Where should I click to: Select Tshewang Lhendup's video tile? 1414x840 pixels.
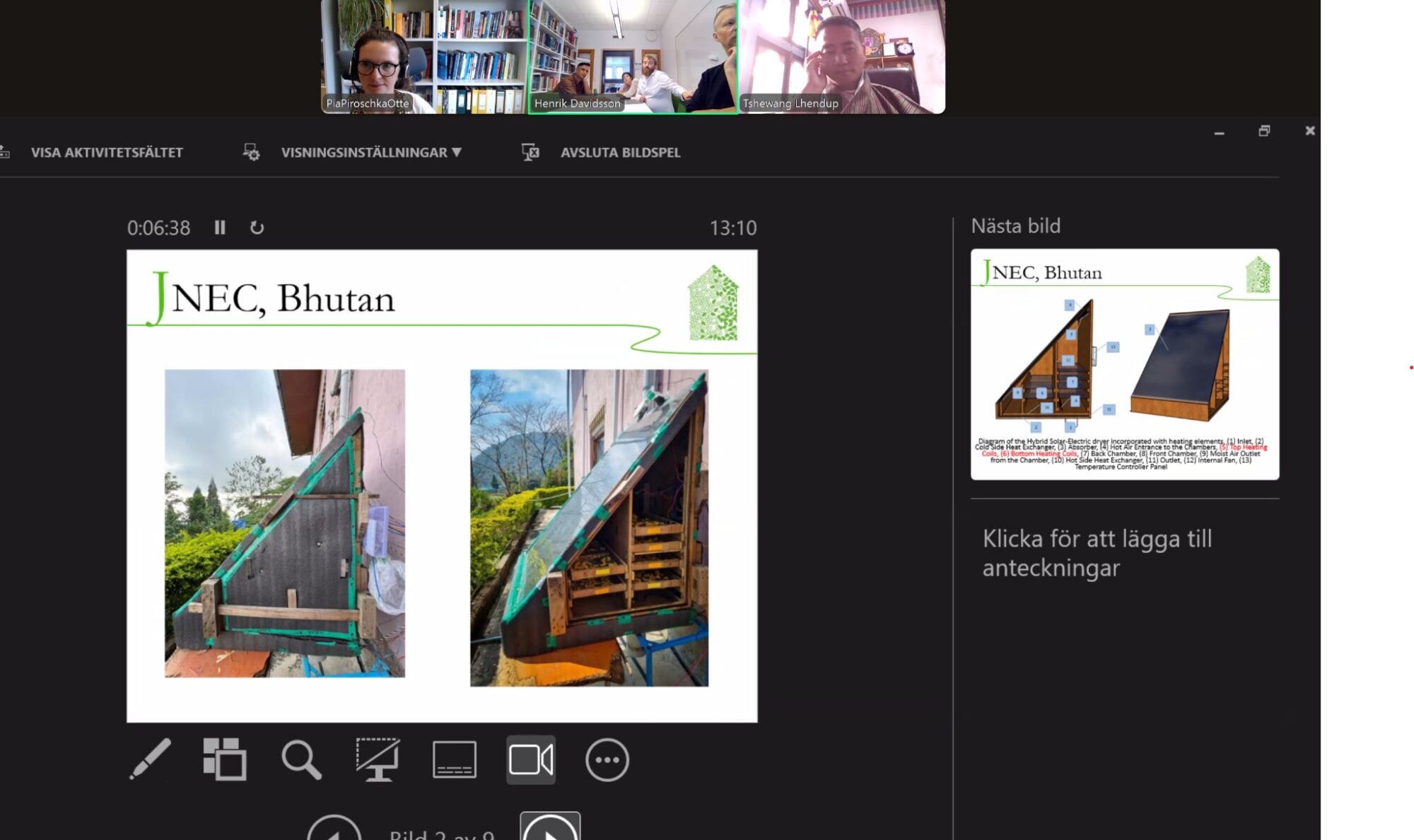[x=841, y=57]
